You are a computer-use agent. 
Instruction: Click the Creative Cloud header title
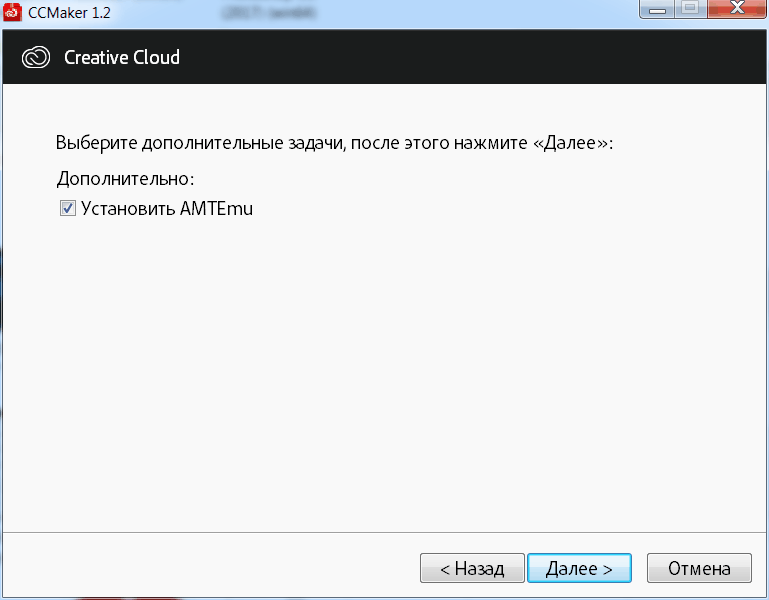pos(122,57)
